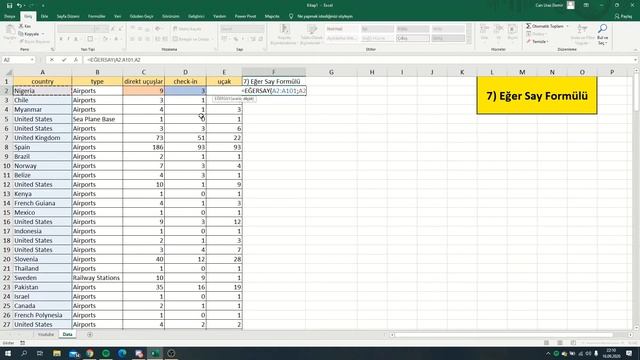Activate the Format Painter brush

tap(34, 41)
